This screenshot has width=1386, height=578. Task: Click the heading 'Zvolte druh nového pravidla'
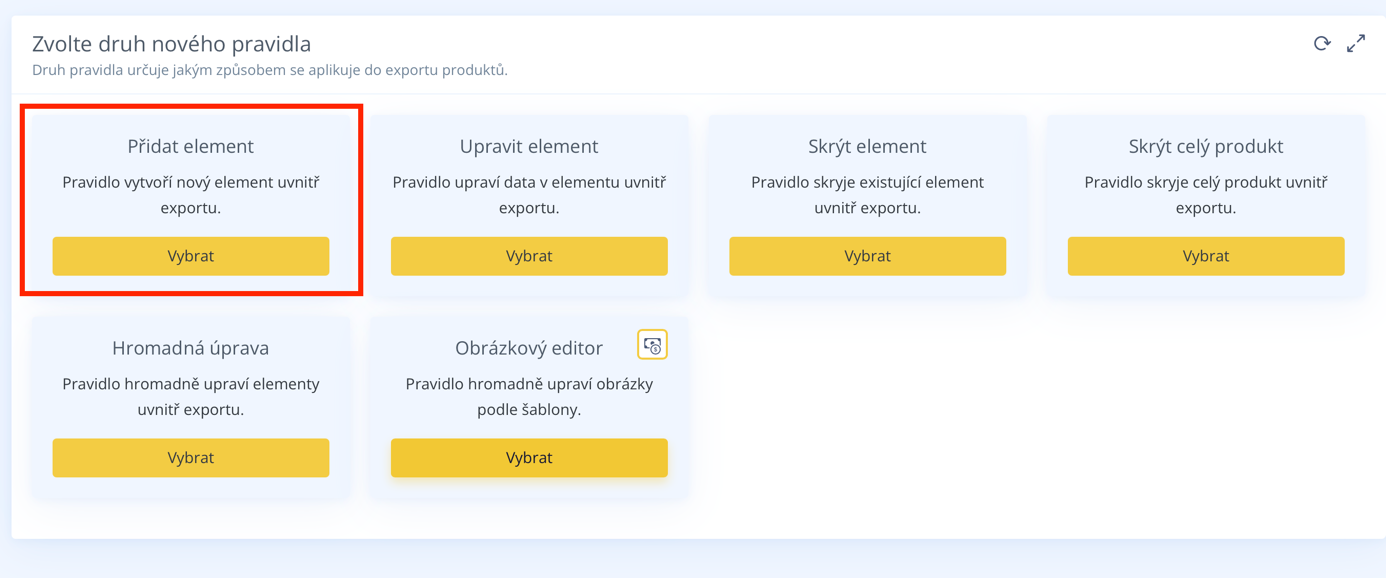(x=172, y=44)
